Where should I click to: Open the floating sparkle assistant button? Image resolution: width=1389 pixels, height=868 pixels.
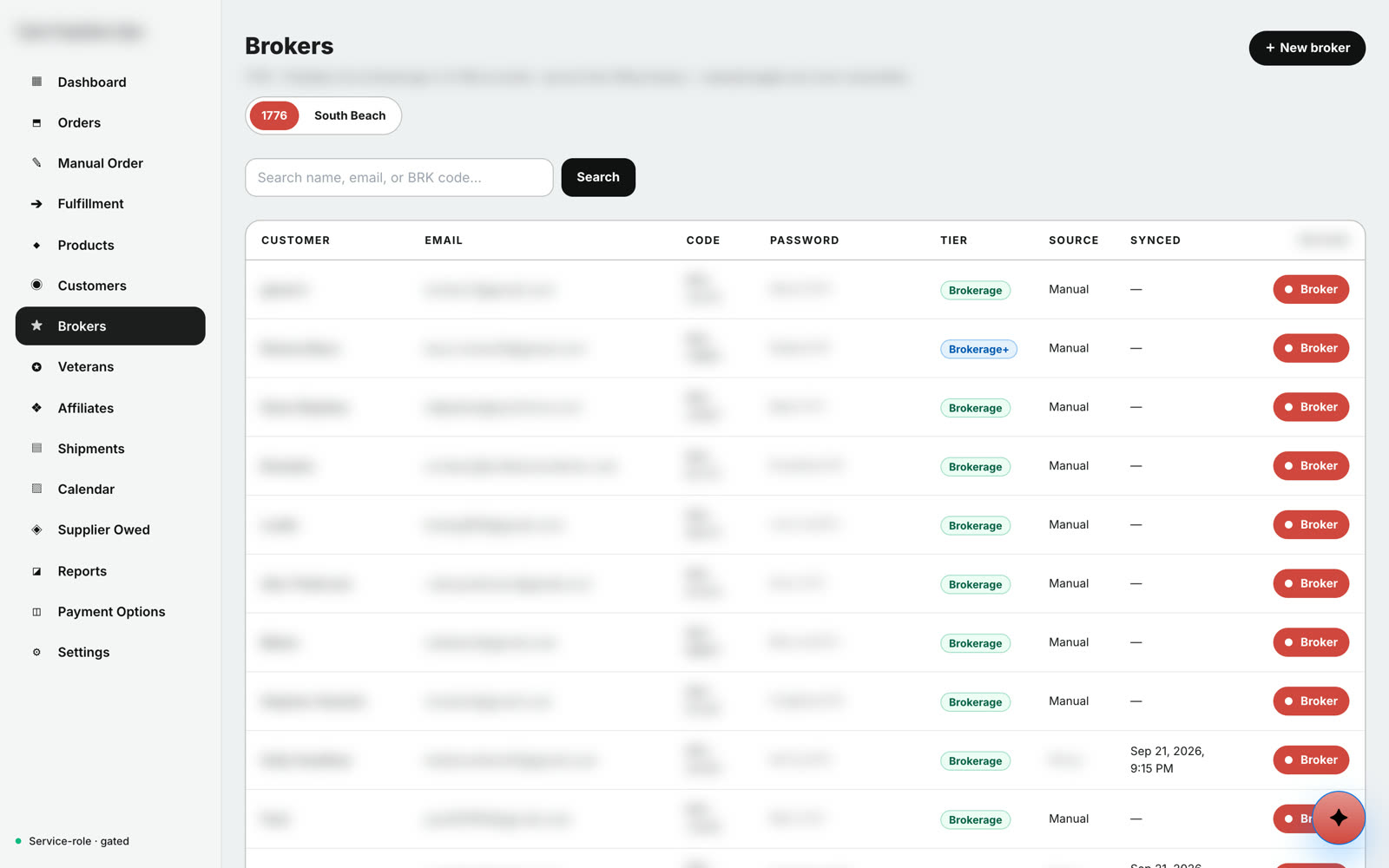(1339, 818)
